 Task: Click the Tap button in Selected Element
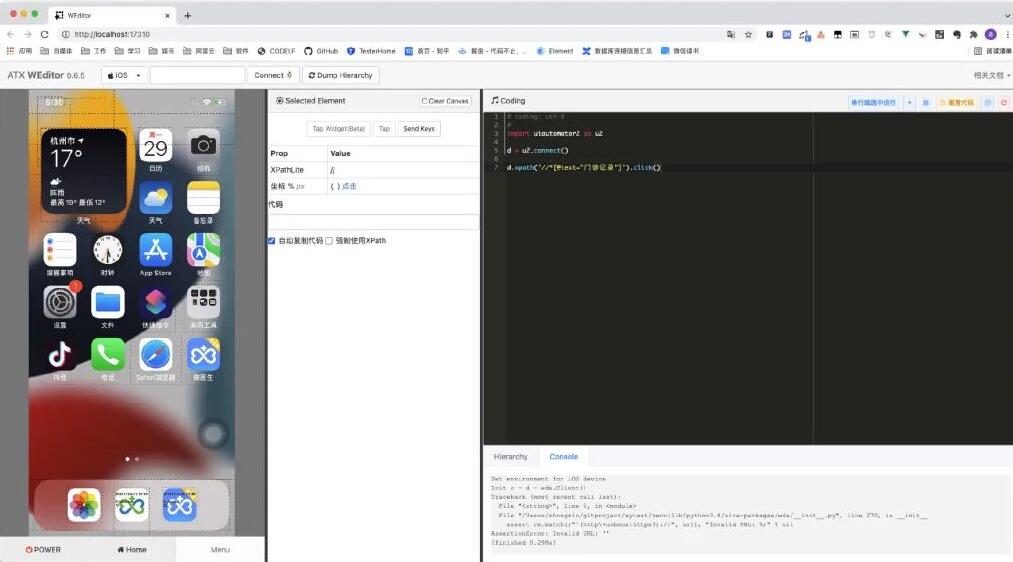[384, 129]
